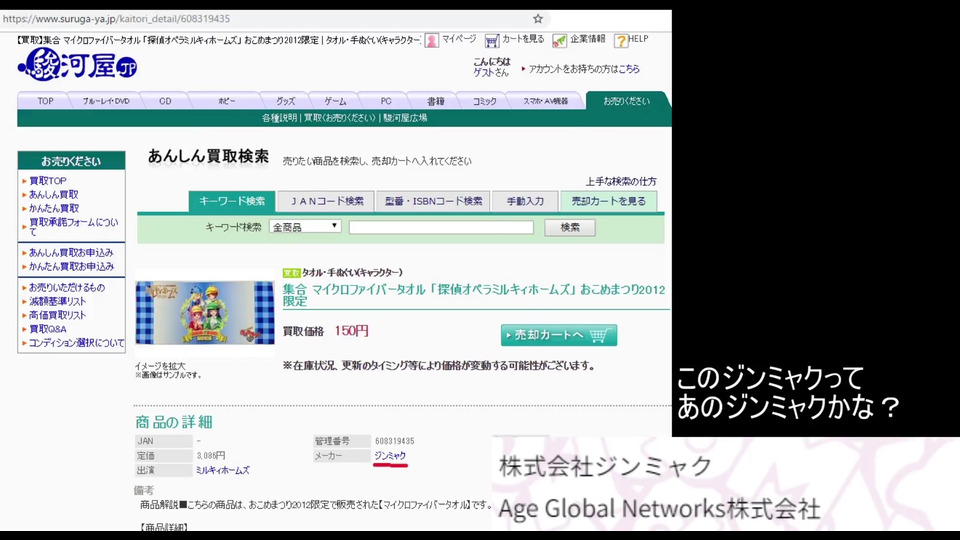Click the お売りいただけるもの sidebar link
Image resolution: width=960 pixels, height=540 pixels.
67,287
